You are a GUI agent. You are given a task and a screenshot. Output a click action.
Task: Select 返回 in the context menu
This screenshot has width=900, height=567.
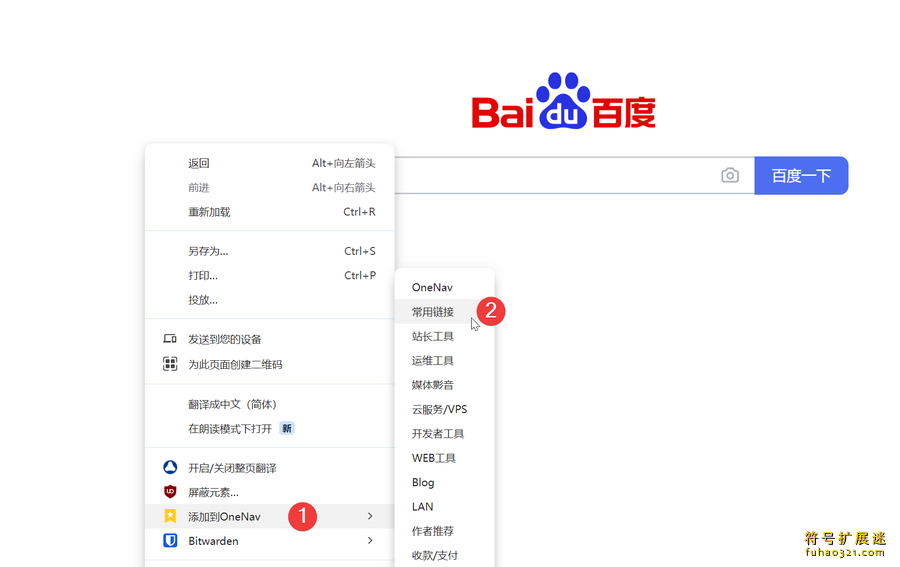pos(270,163)
